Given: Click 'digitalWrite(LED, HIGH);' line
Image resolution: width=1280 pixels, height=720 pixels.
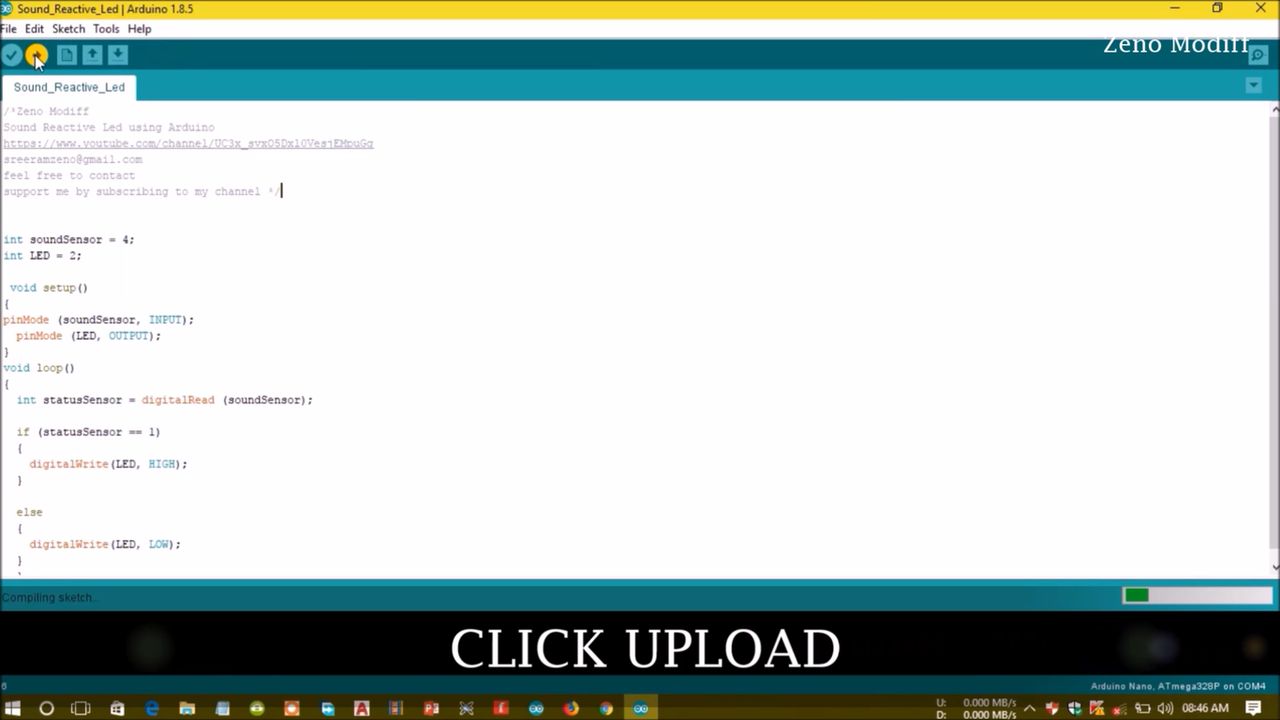Looking at the screenshot, I should (x=108, y=464).
